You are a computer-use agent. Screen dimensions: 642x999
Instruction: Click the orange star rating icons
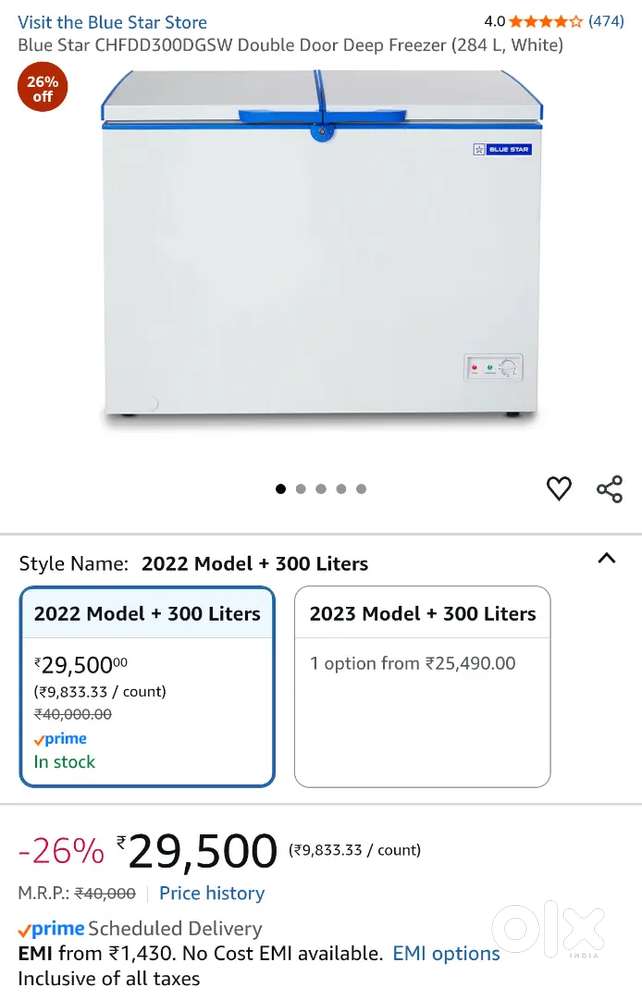click(546, 20)
